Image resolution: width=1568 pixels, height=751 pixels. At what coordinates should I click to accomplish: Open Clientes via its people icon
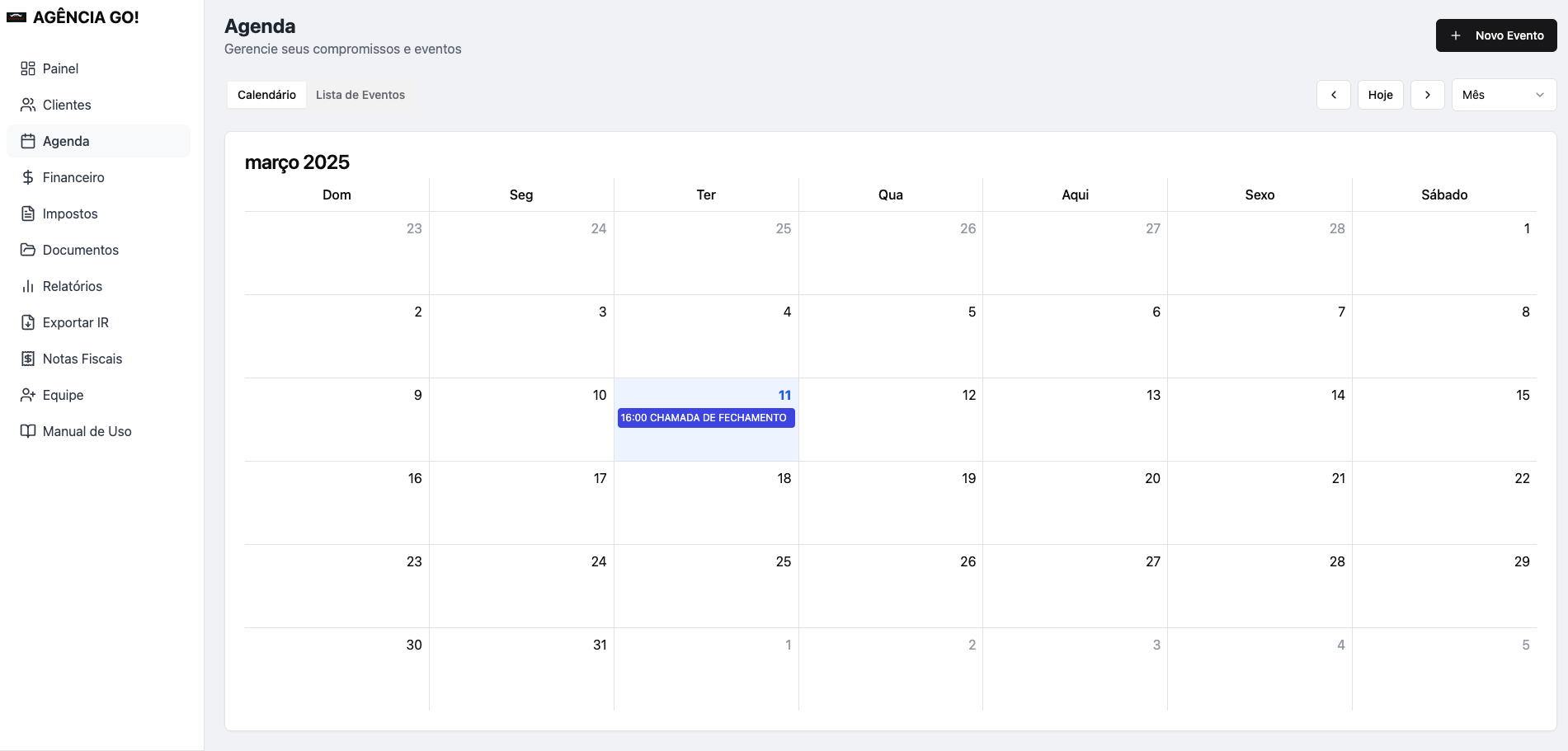(x=28, y=105)
